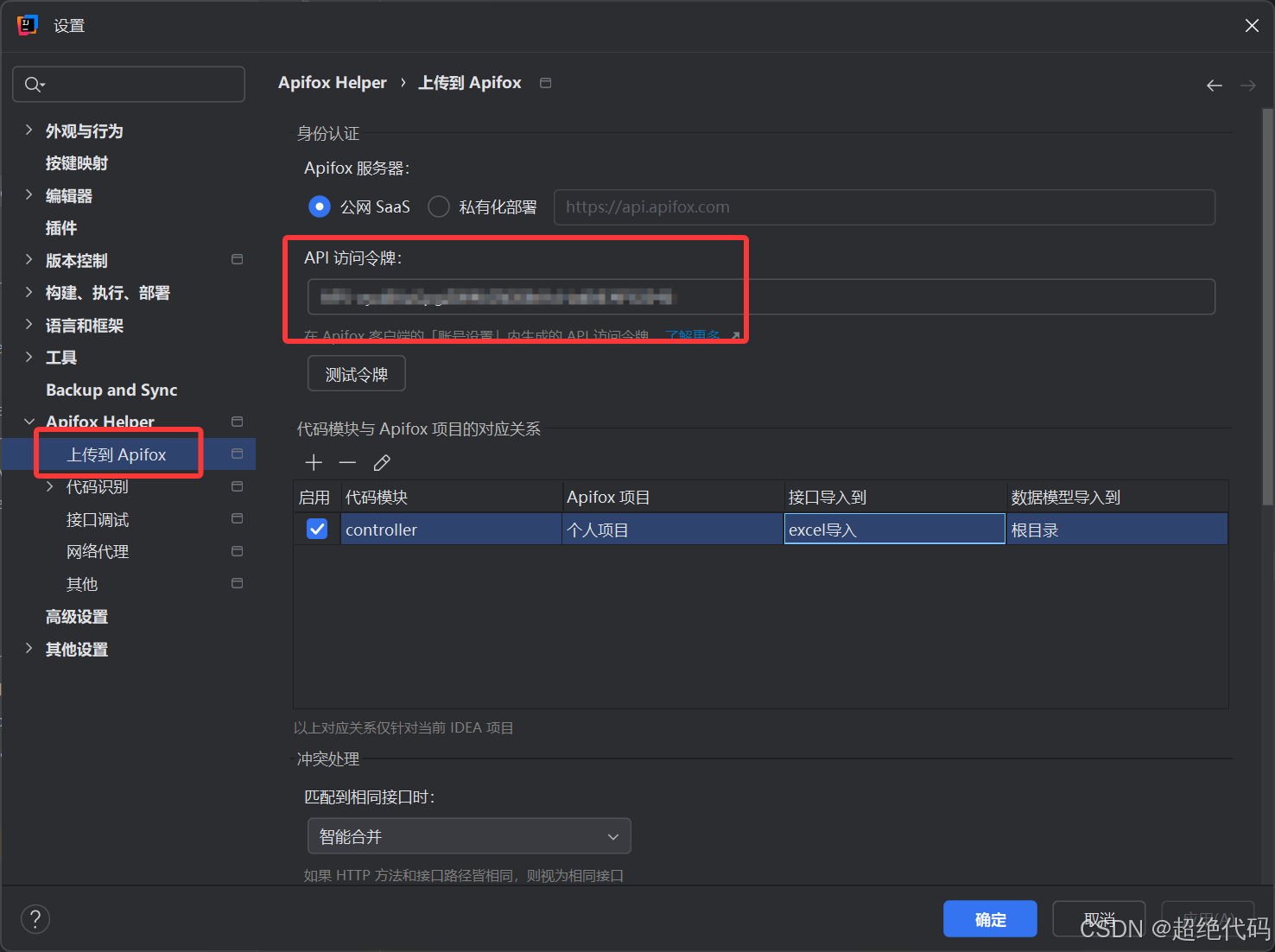The width and height of the screenshot is (1275, 952).
Task: Click the API 访问令牌 input field
Action: [761, 296]
